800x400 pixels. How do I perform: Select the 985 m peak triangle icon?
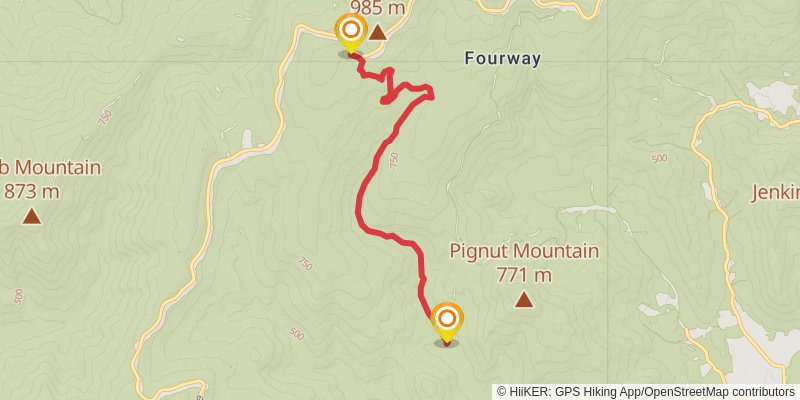pos(378,33)
